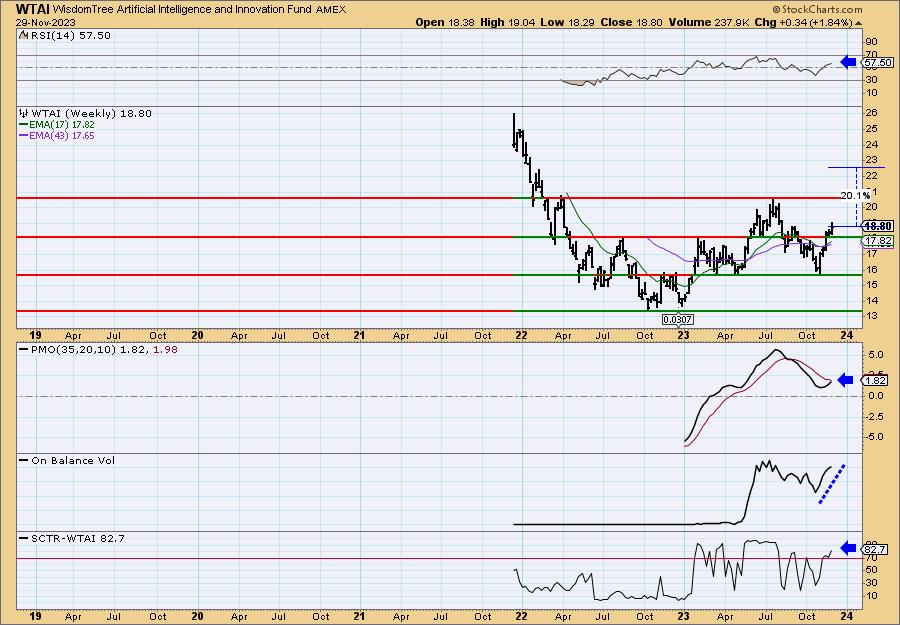900x625 pixels.
Task: Click the up triangle icon beside Chg
Action: tap(858, 23)
